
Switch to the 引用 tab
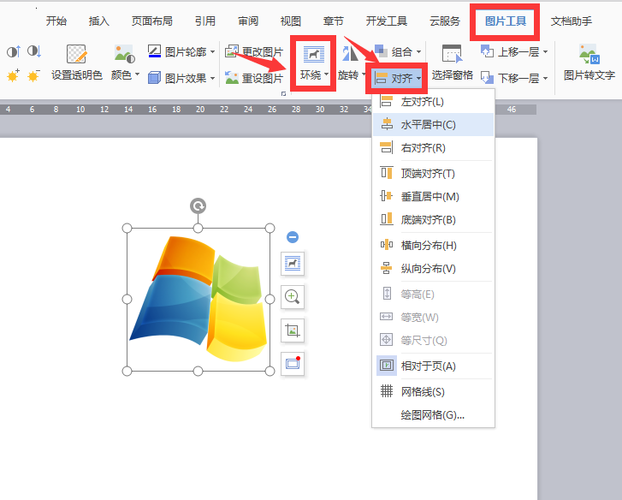pyautogui.click(x=205, y=21)
